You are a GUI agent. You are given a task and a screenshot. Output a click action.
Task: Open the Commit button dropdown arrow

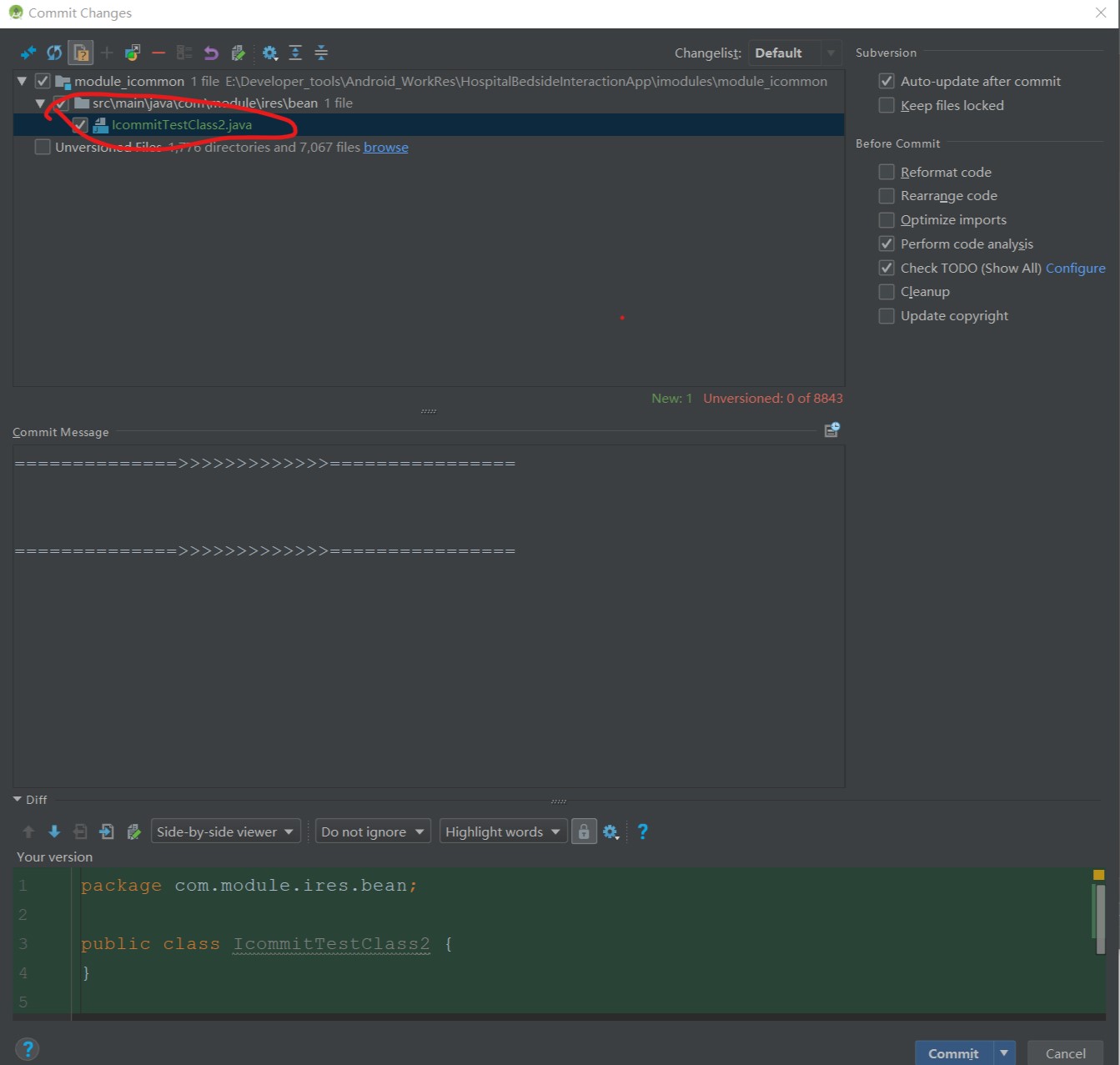[1004, 1053]
